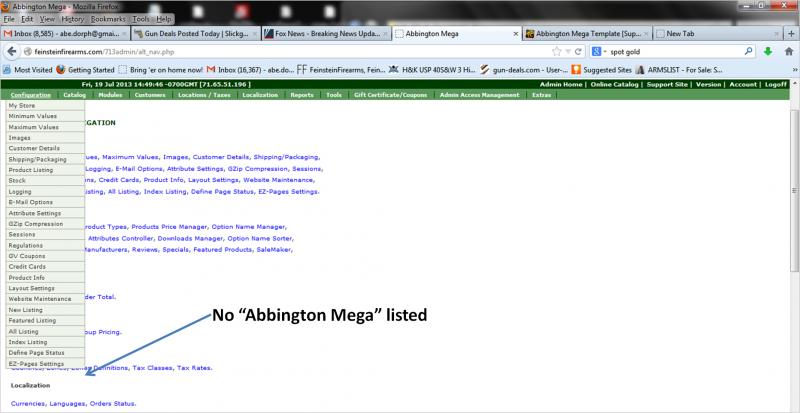This screenshot has width=800, height=413.
Task: Open the Help menu
Action: [164, 19]
